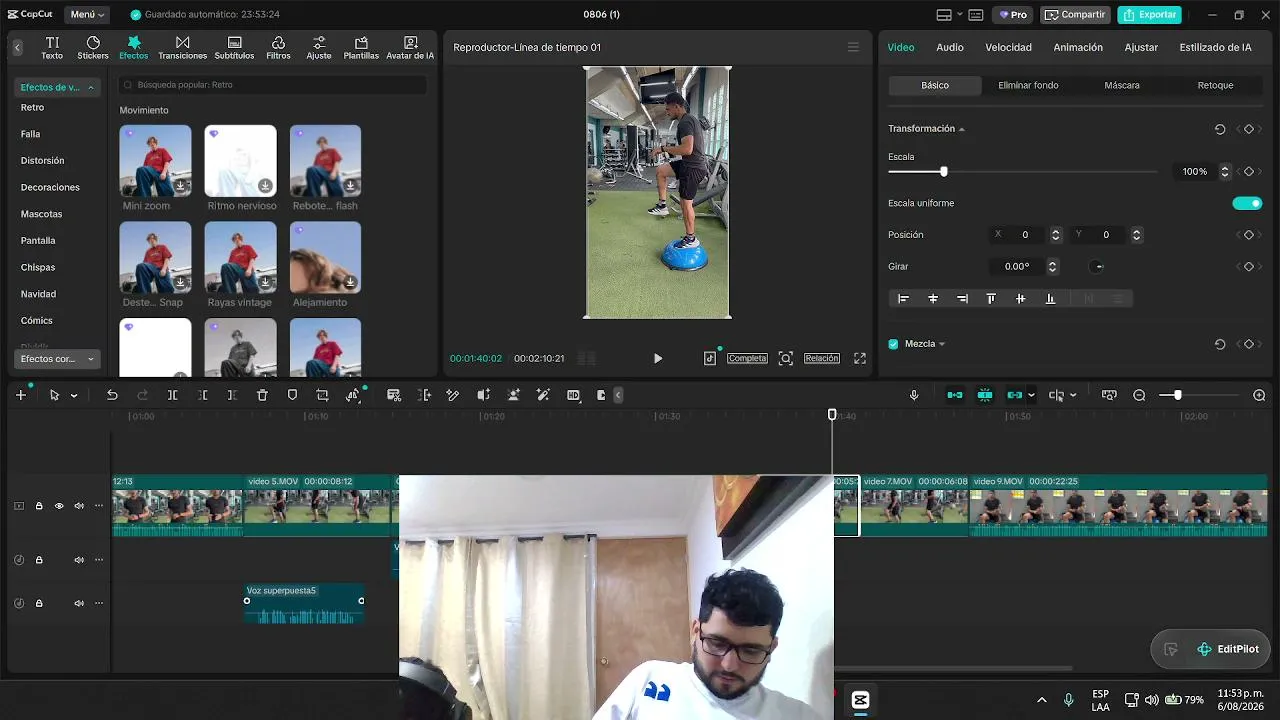Hide the main video track with eye icon
This screenshot has height=720, width=1280.
(x=59, y=506)
